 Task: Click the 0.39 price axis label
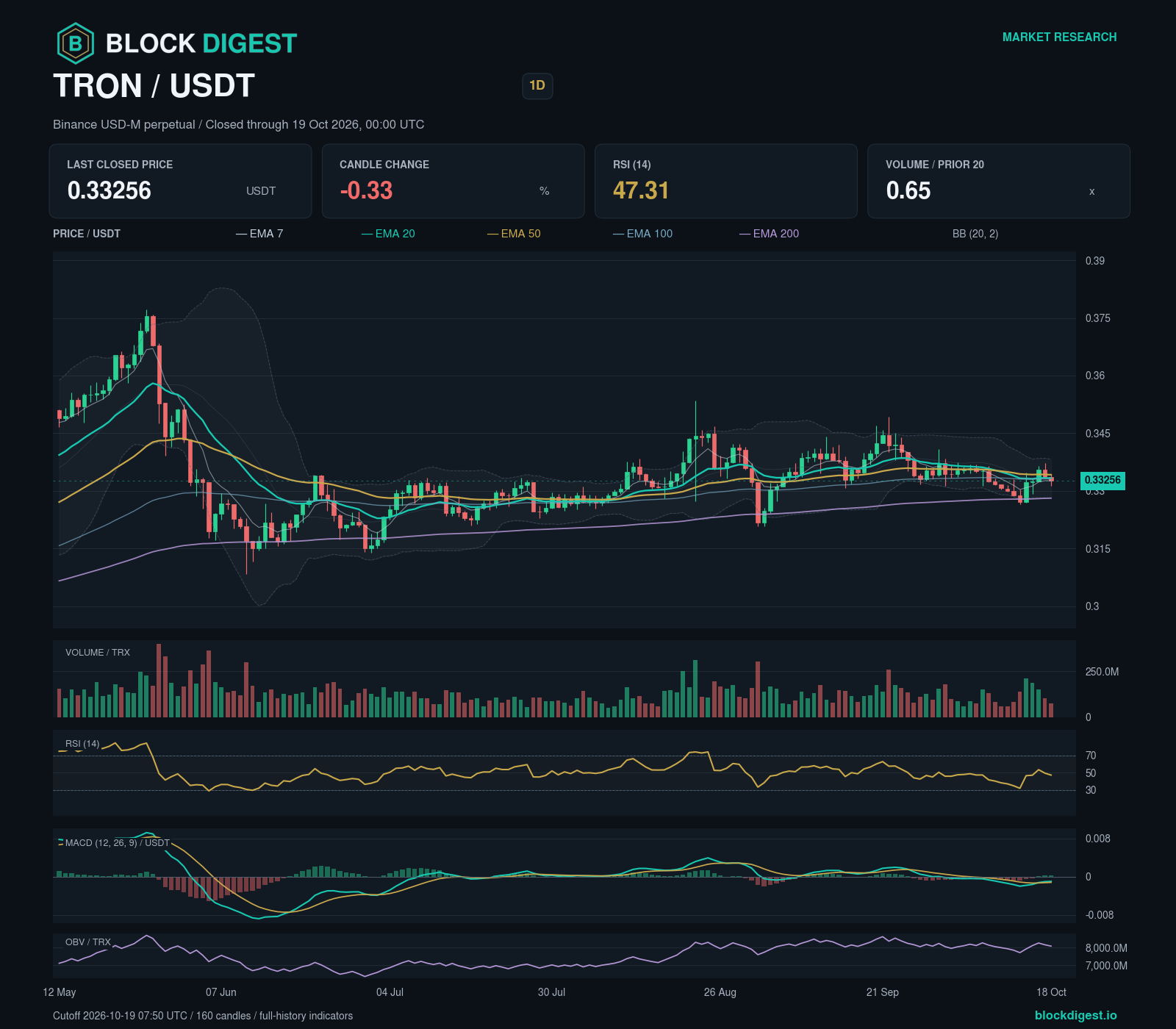[x=1095, y=261]
